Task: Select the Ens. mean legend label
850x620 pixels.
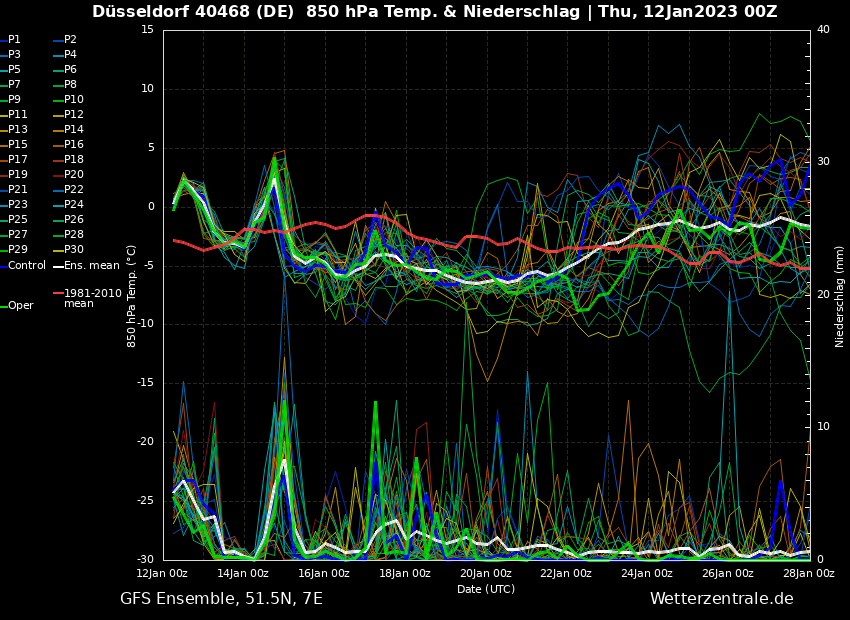Action: pos(91,265)
